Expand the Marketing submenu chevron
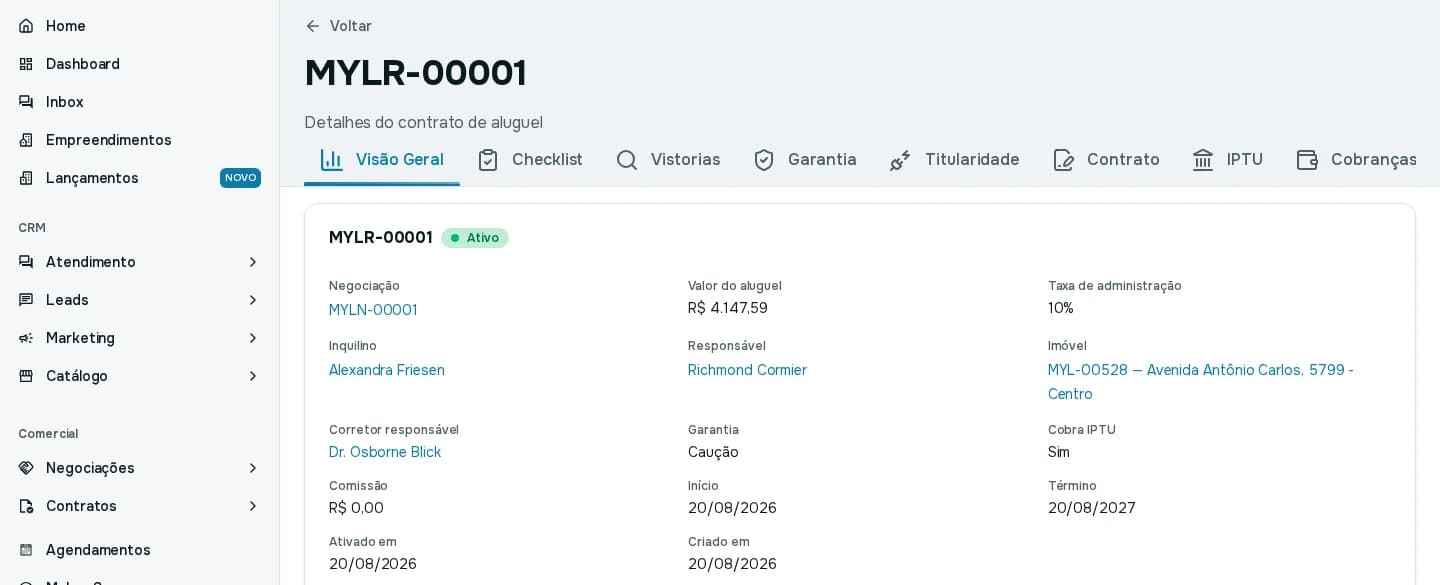This screenshot has width=1440, height=585. pos(253,338)
